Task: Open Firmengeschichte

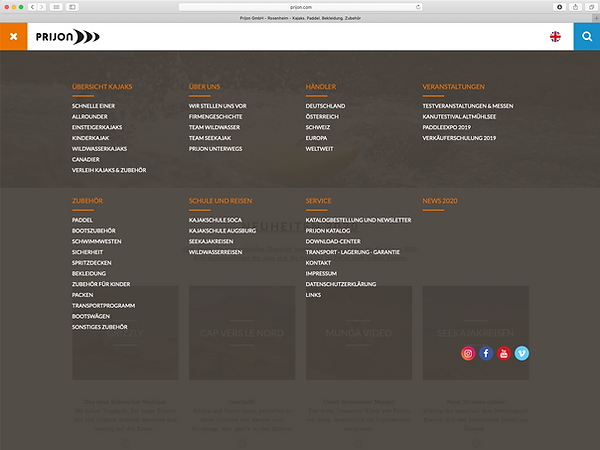Action: point(215,117)
